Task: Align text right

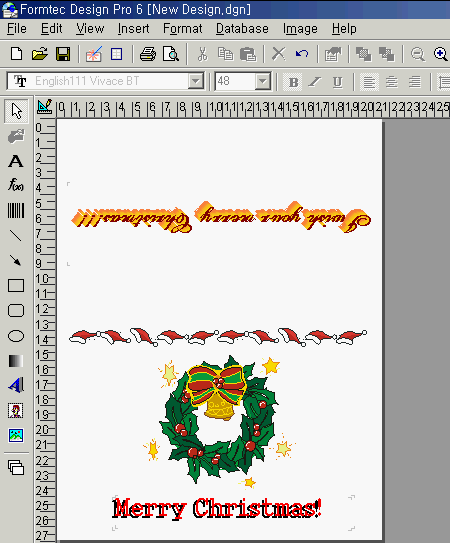Action: pos(414,82)
